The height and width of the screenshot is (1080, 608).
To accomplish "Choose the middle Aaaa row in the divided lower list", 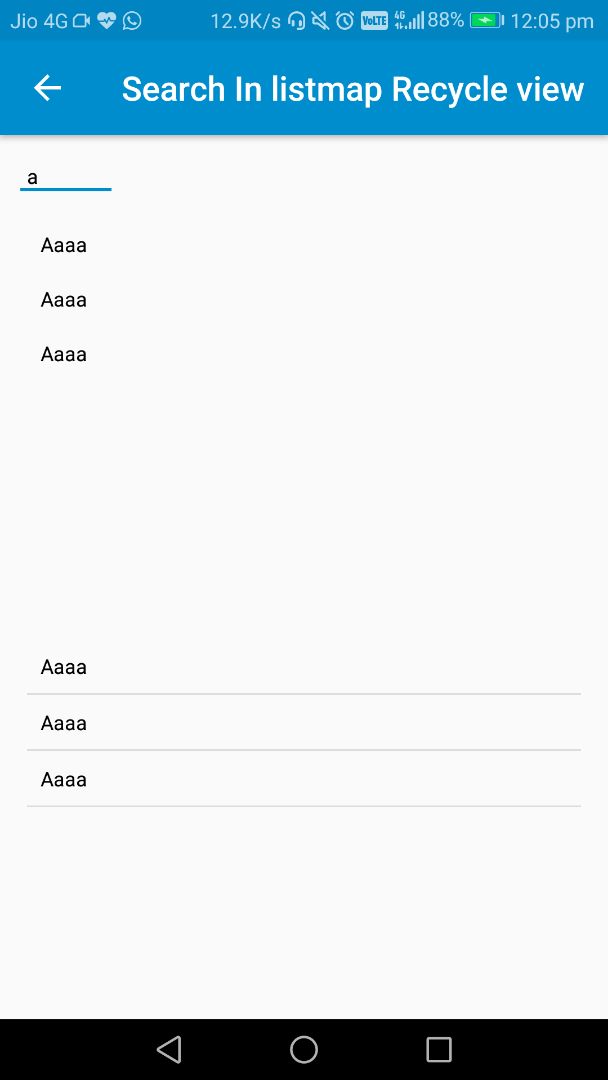I will point(303,723).
